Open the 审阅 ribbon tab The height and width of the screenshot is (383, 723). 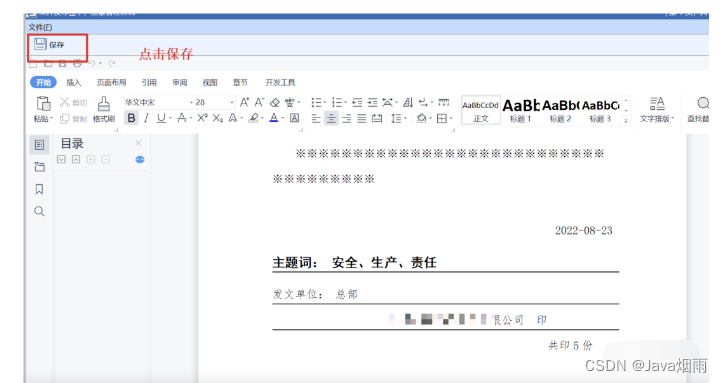180,82
